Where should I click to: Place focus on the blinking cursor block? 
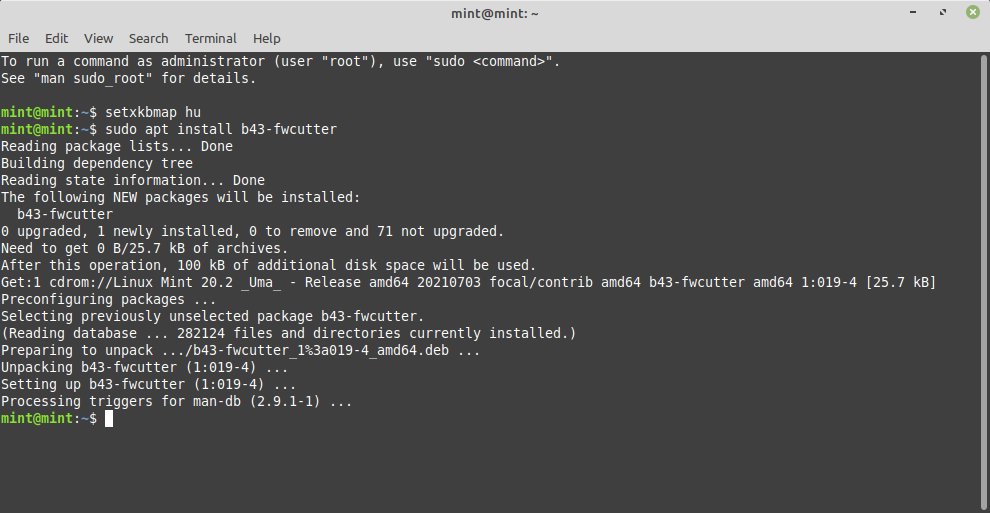(x=109, y=418)
